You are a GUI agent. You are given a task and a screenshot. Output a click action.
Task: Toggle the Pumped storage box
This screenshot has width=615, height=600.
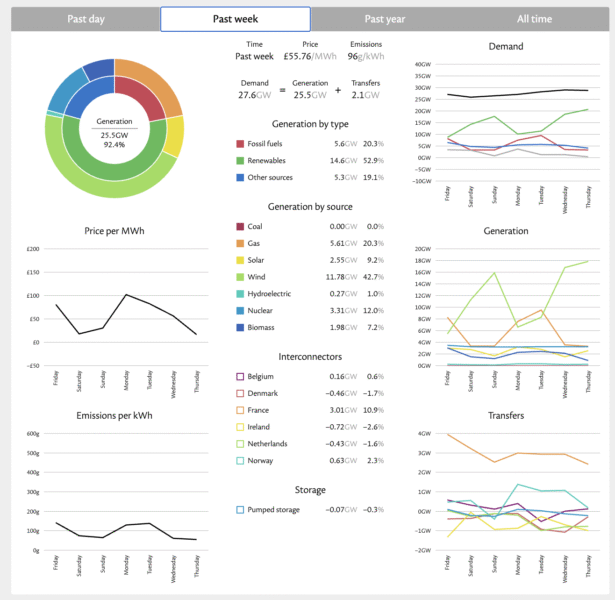[240, 509]
